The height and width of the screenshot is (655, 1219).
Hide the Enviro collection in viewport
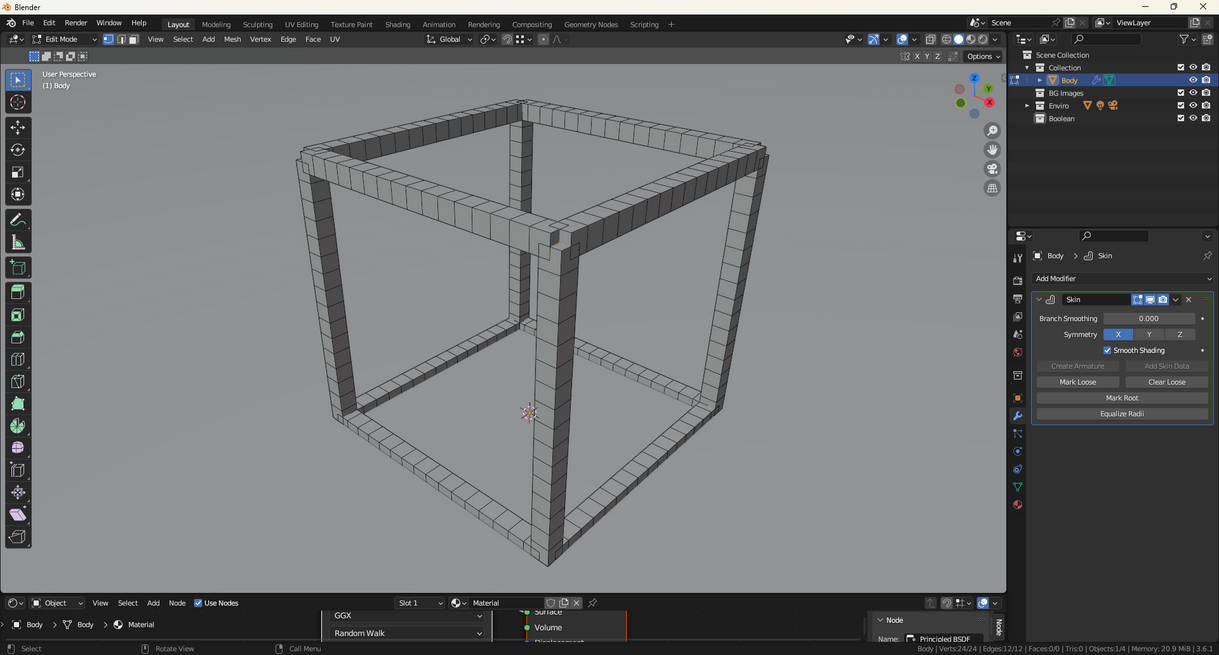(x=1193, y=105)
